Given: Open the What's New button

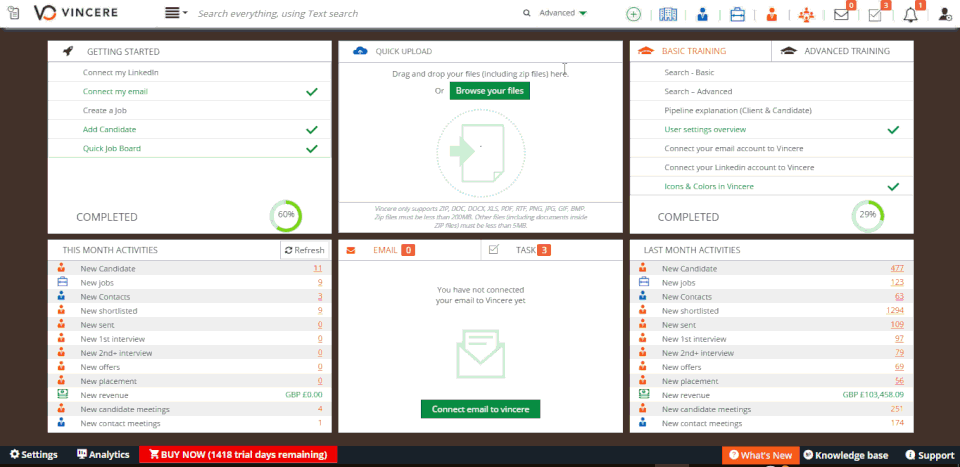Looking at the screenshot, I should pyautogui.click(x=760, y=455).
